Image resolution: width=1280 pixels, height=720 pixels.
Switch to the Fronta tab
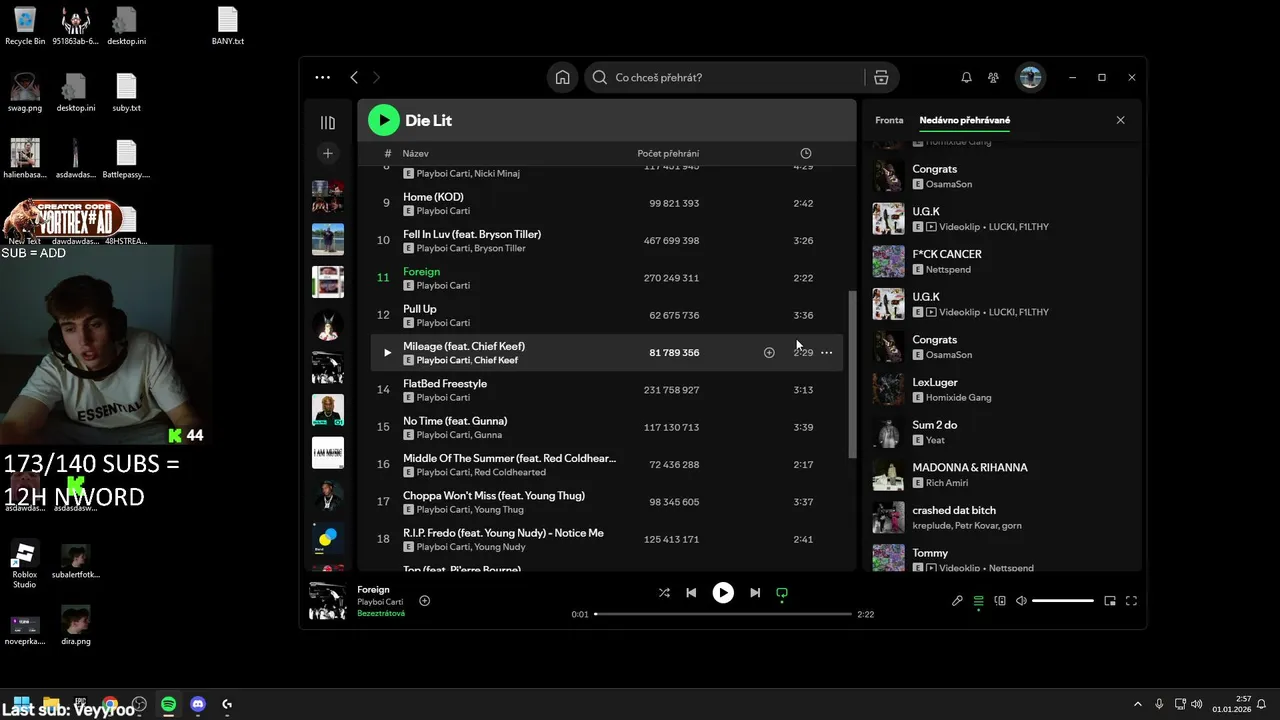click(x=889, y=120)
